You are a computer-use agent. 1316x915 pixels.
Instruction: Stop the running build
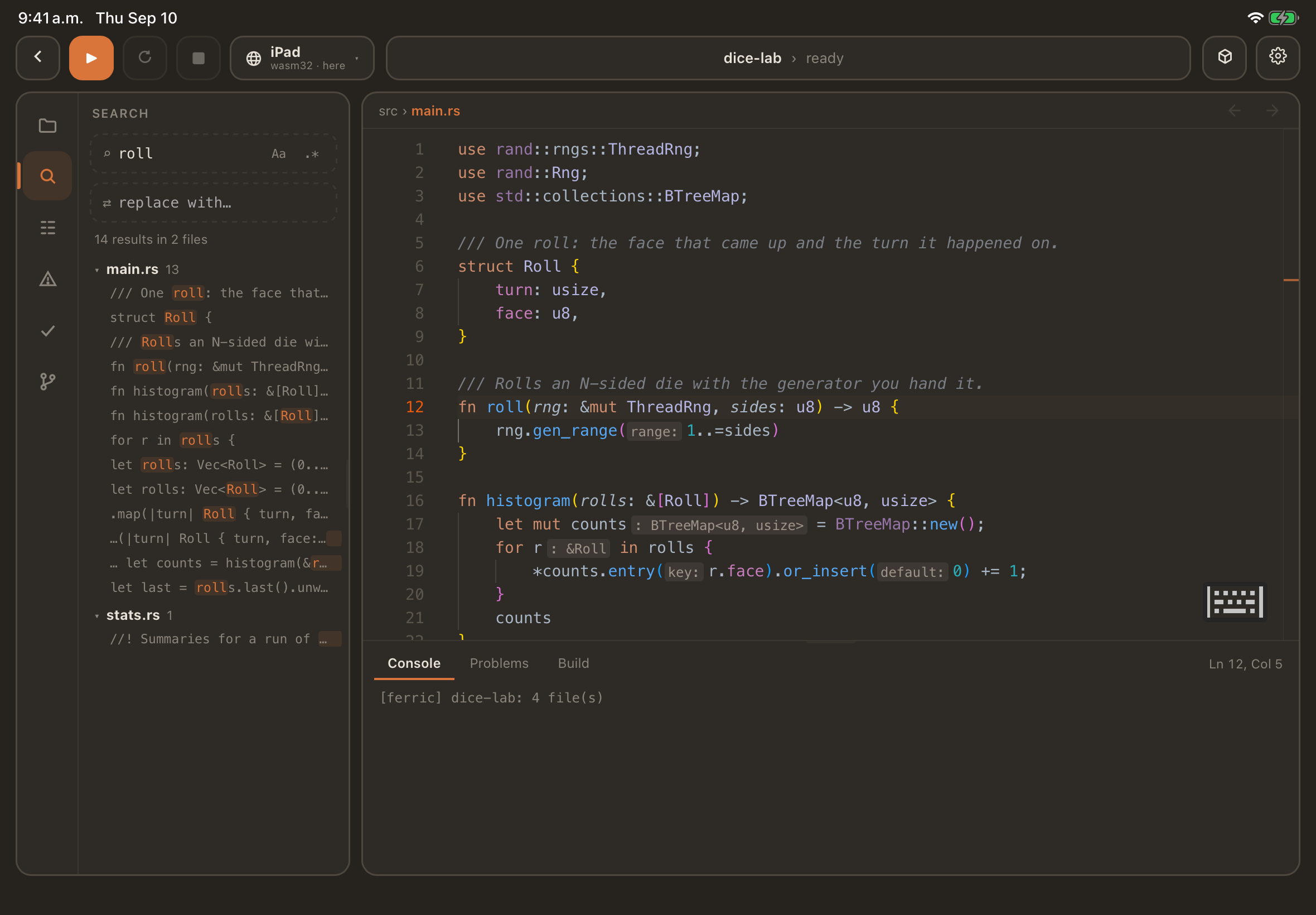tap(198, 57)
